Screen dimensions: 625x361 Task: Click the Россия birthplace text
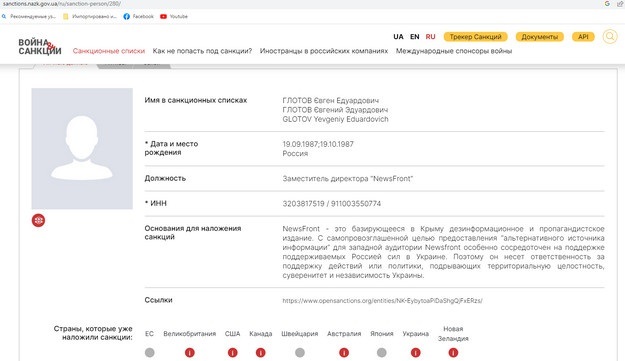coord(295,153)
